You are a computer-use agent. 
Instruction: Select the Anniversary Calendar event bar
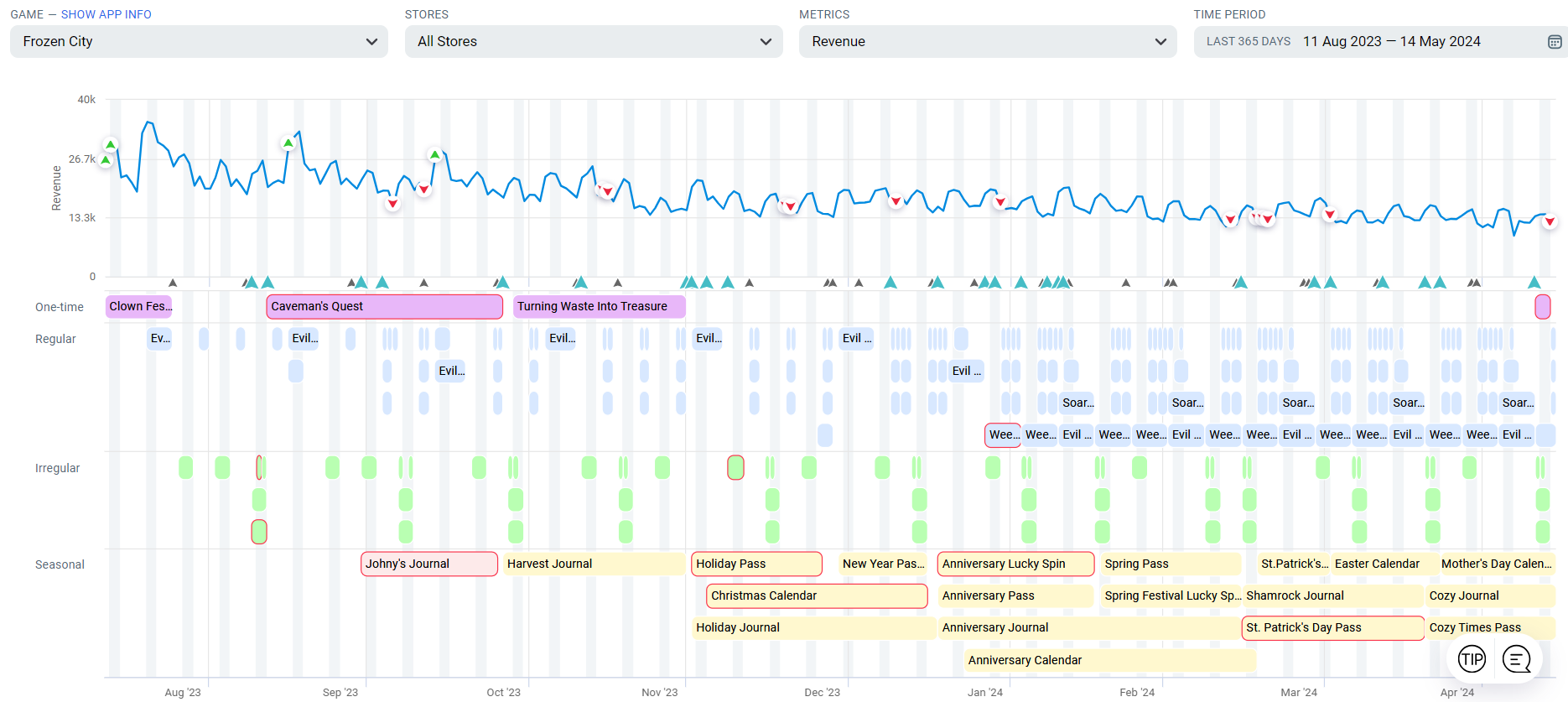1110,660
